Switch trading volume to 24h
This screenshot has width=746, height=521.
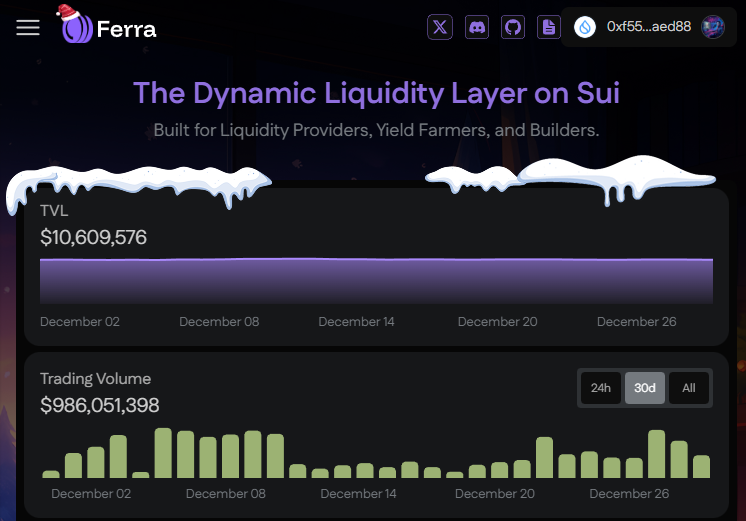click(601, 388)
